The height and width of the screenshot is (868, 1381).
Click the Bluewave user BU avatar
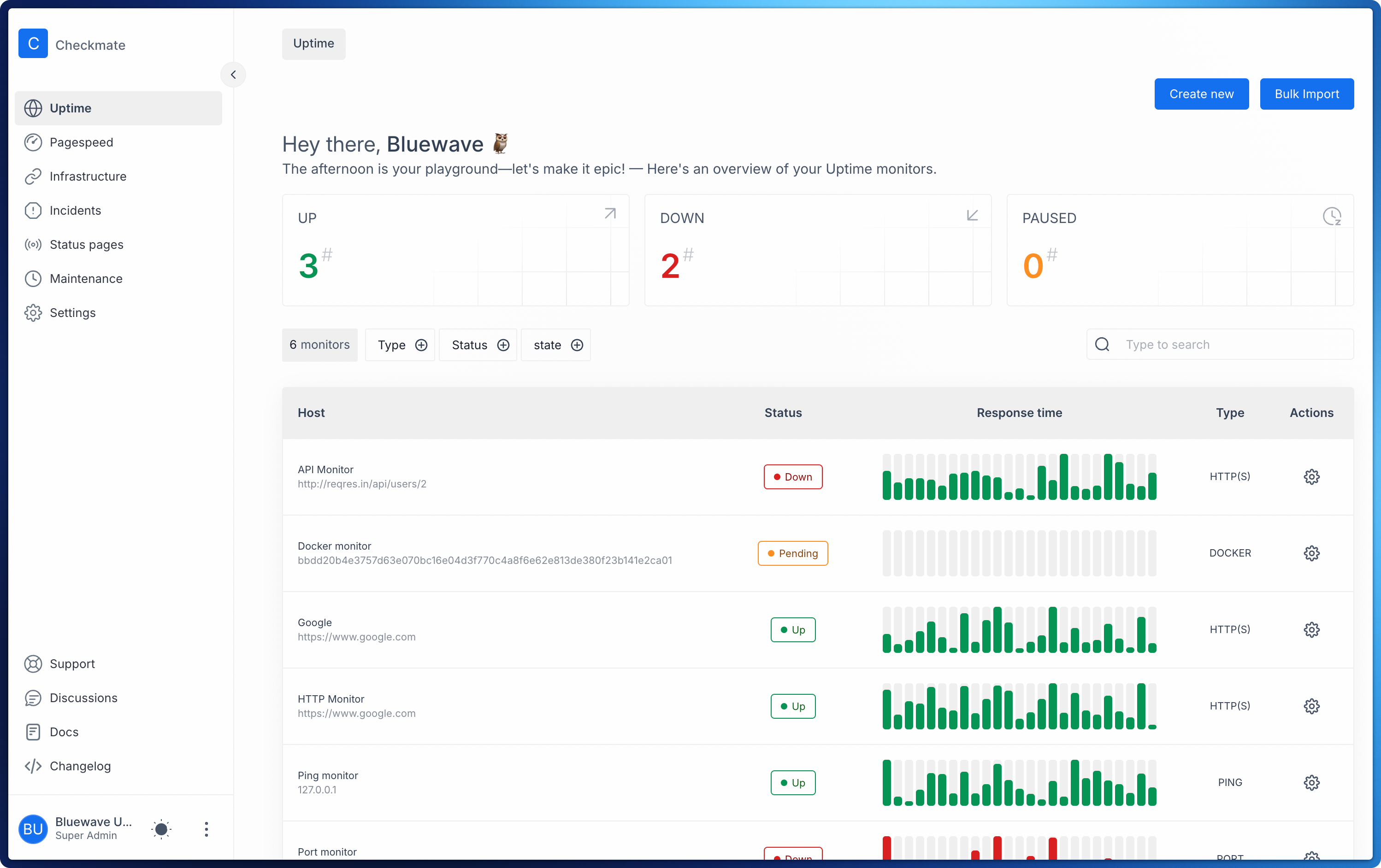(x=33, y=829)
